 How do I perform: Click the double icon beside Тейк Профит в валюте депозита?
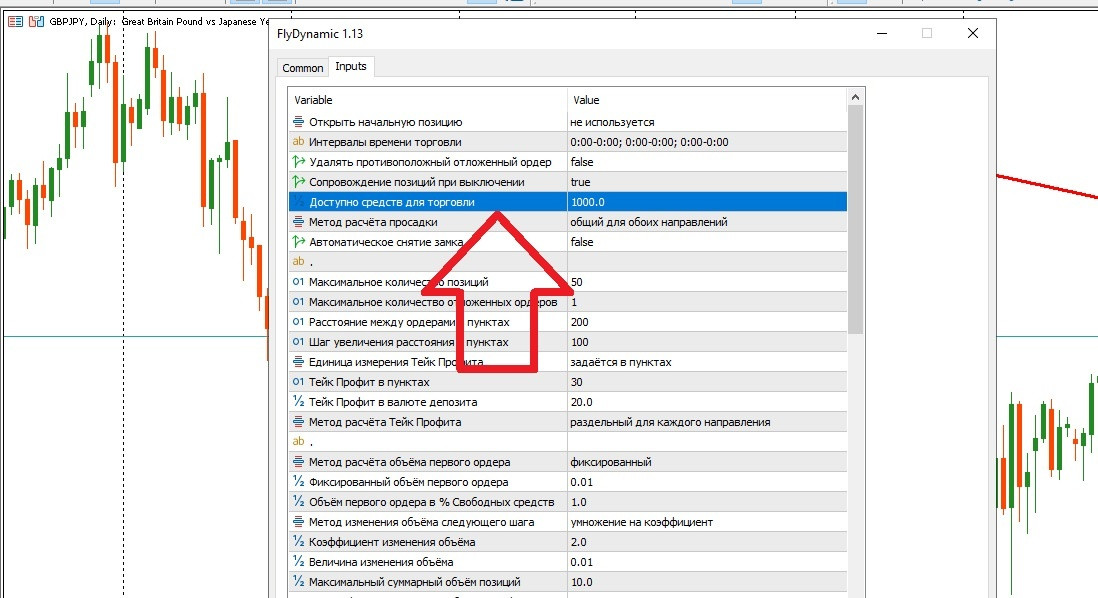pos(298,402)
